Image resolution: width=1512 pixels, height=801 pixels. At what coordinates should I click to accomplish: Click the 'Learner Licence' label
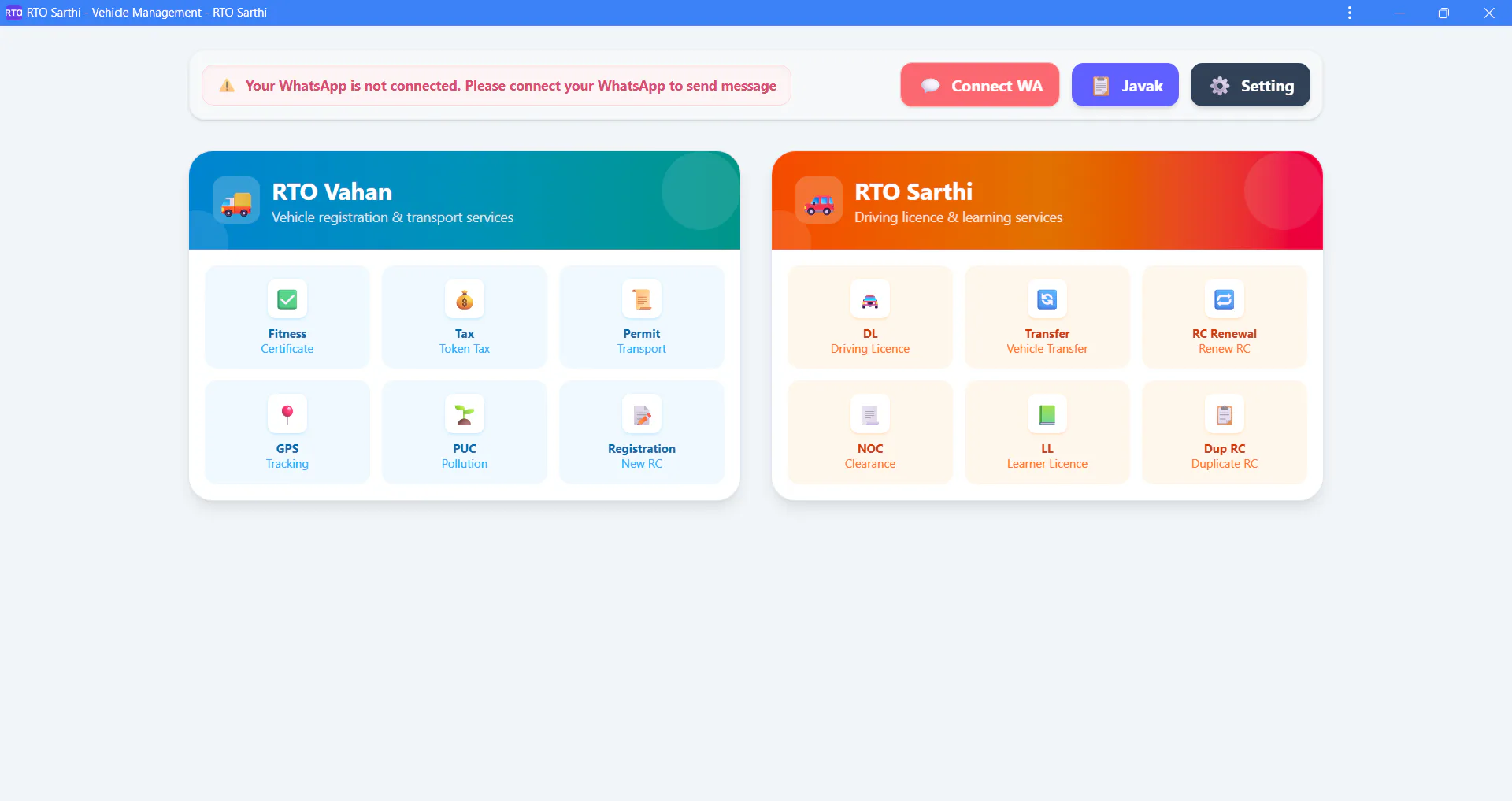click(1047, 464)
